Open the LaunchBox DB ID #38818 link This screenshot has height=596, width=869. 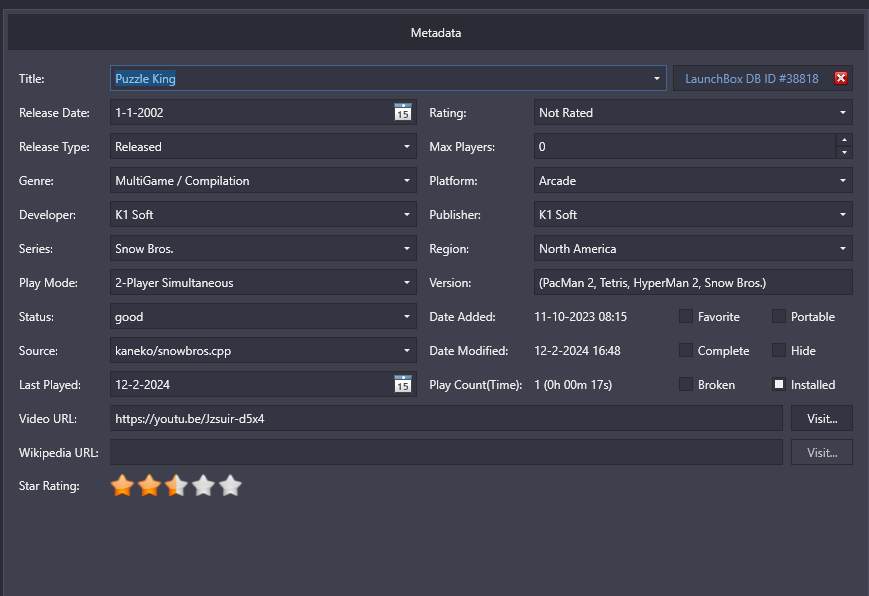coord(752,79)
